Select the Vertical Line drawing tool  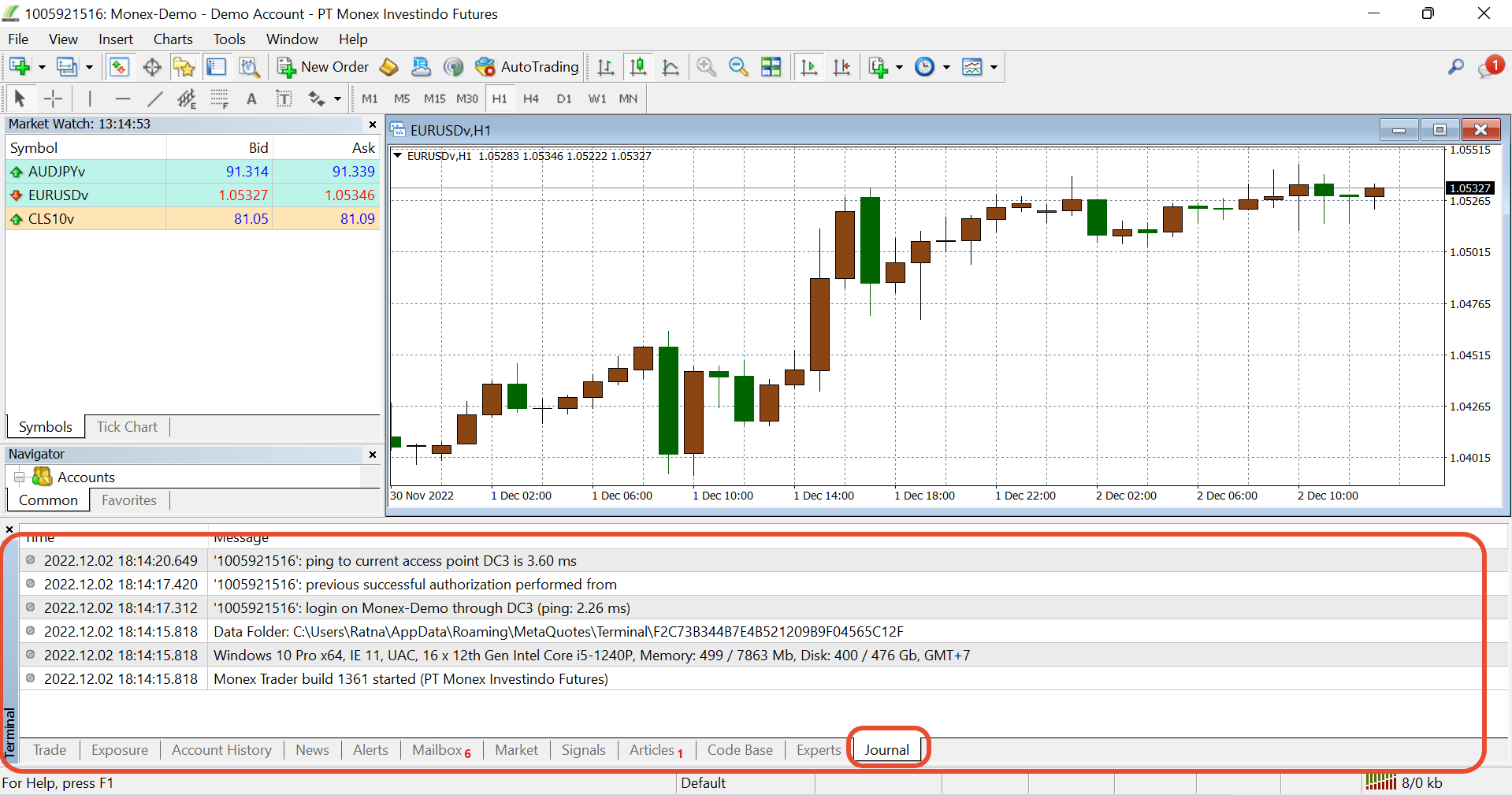pos(90,98)
